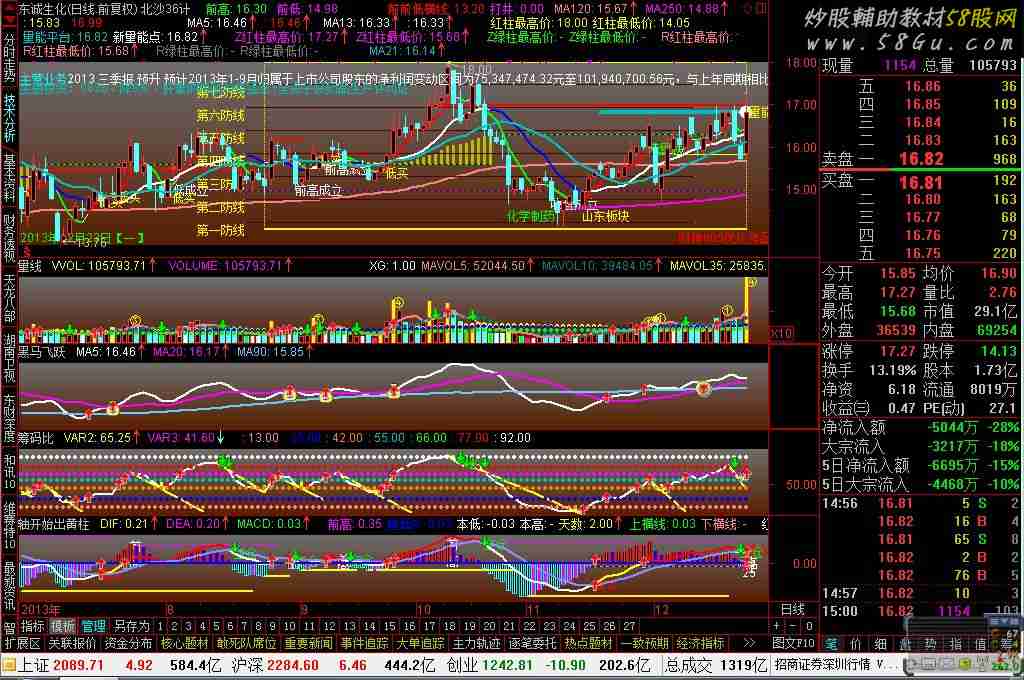
Task: Open 湖南卫视 sidebar tab
Action: point(9,357)
